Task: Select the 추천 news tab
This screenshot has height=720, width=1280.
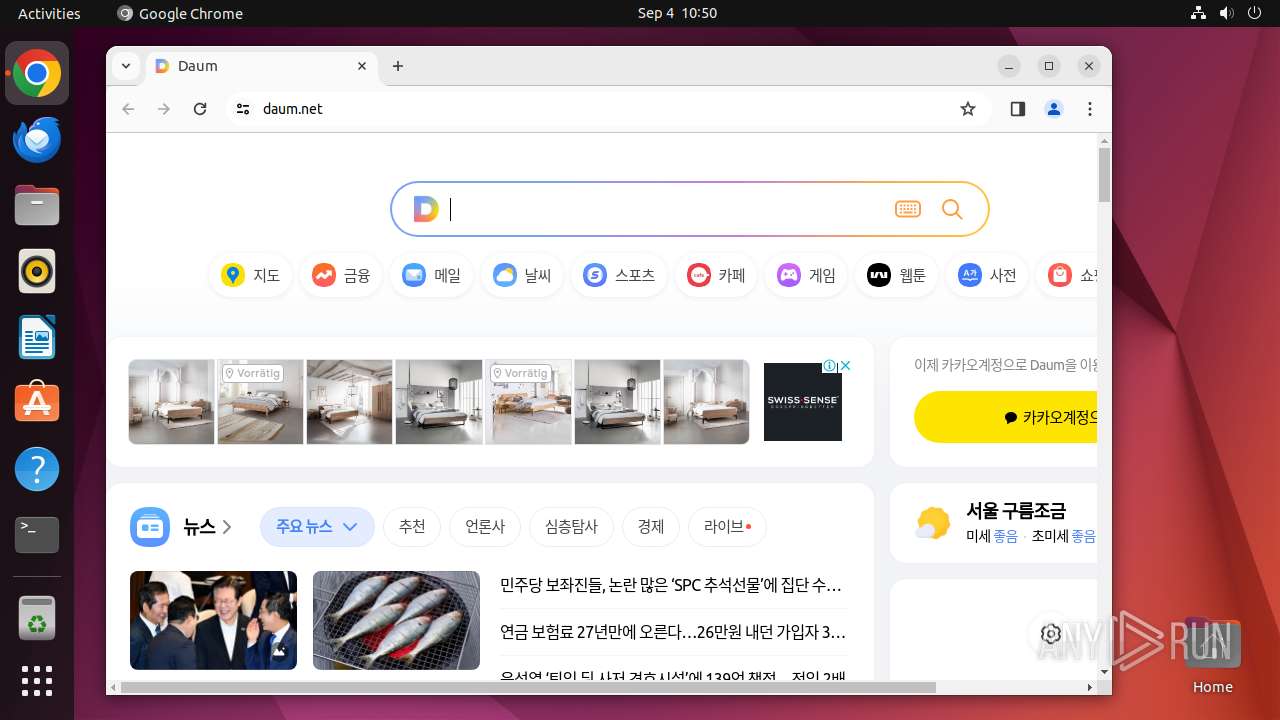Action: (412, 526)
